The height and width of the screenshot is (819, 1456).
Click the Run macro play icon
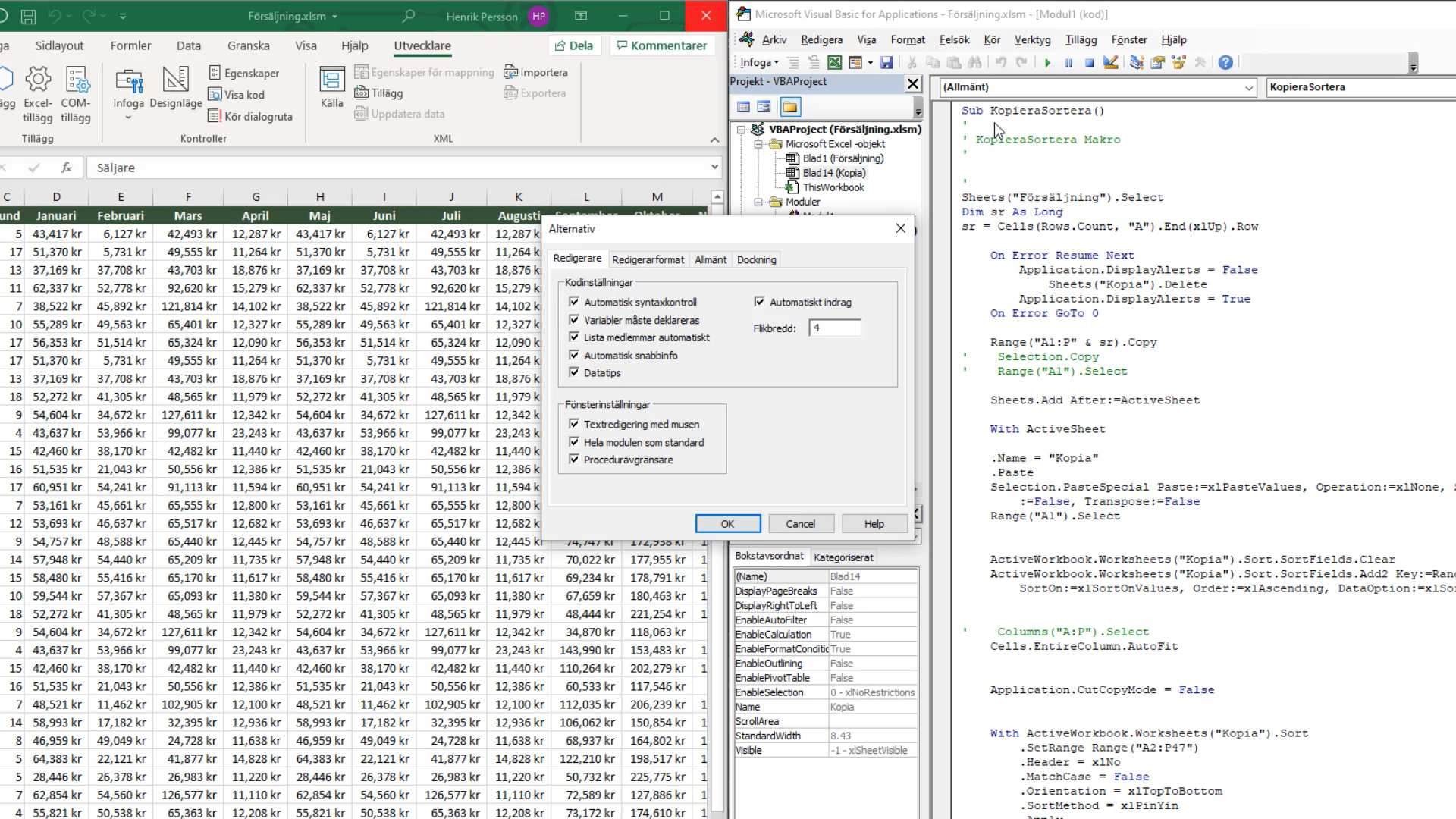[1047, 63]
